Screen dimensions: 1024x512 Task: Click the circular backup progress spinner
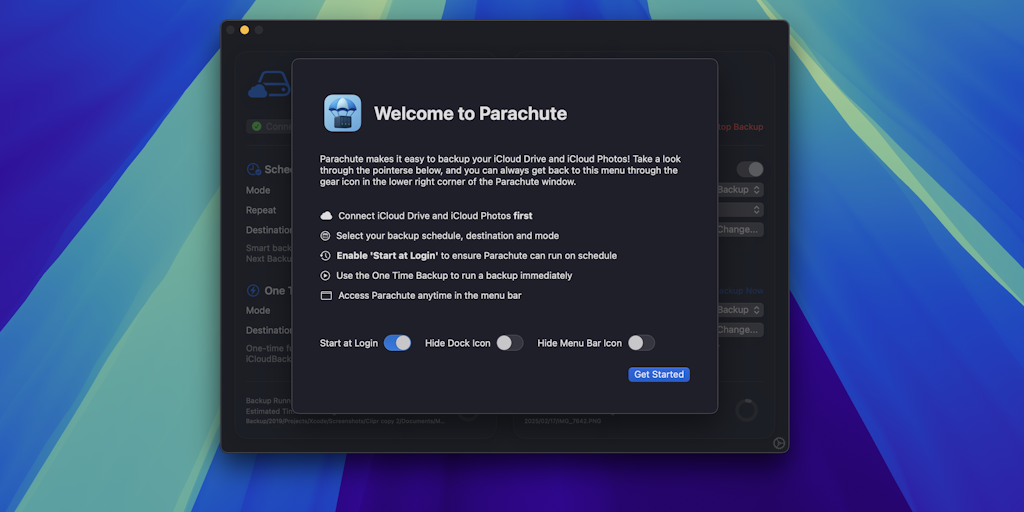point(746,410)
